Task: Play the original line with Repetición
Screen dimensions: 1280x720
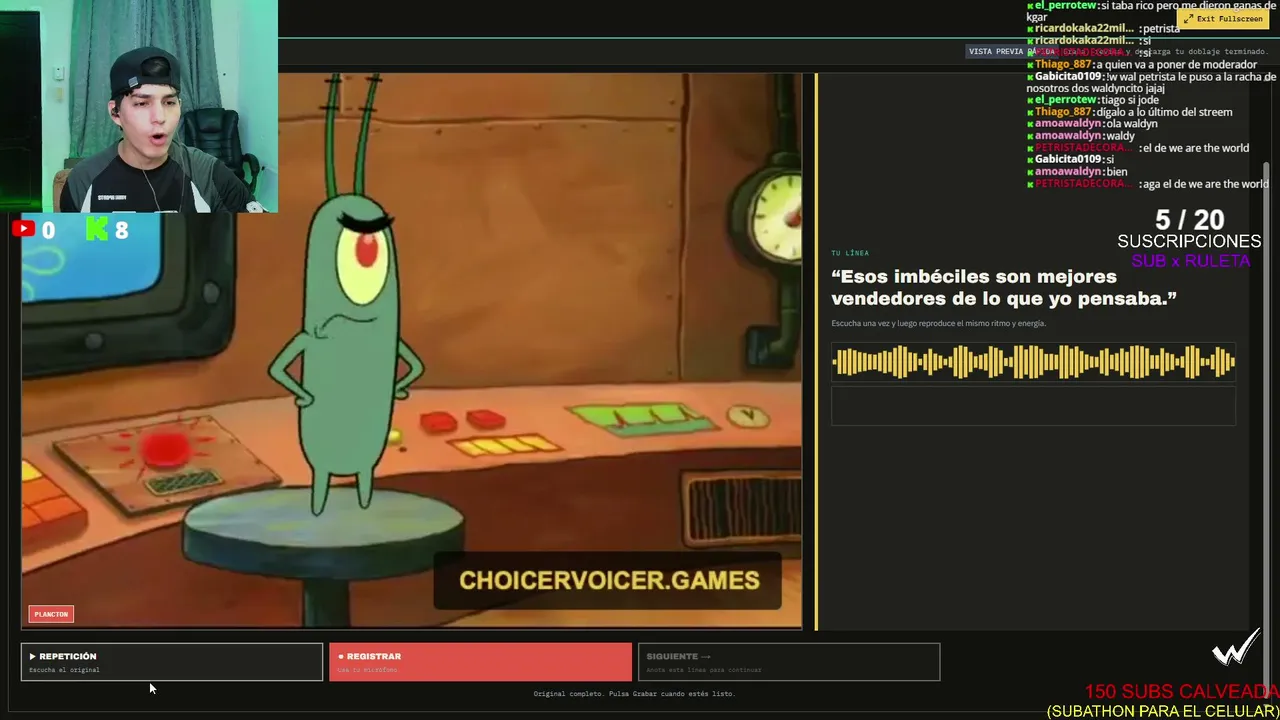Action: [172, 662]
